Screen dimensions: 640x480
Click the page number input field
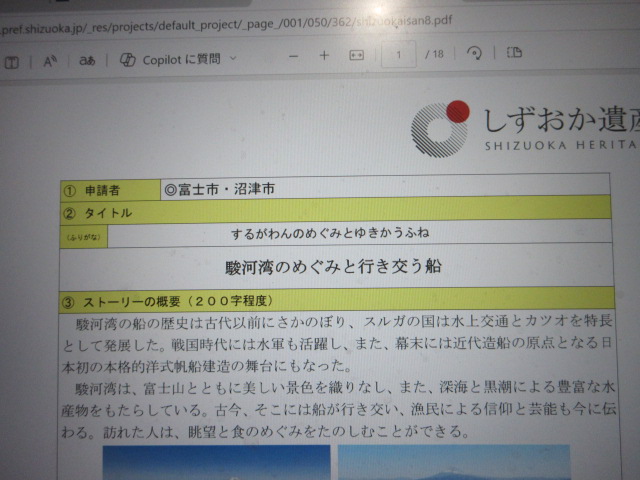[x=400, y=54]
